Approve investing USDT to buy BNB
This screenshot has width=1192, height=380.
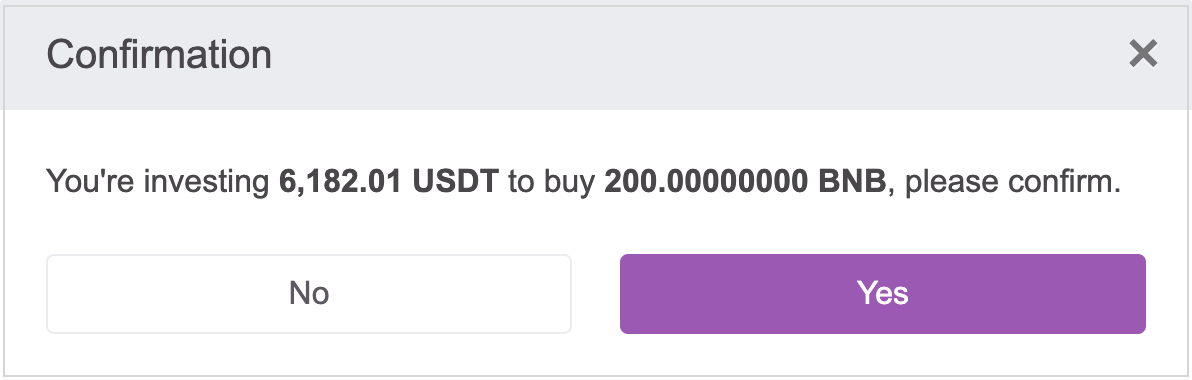coord(883,293)
